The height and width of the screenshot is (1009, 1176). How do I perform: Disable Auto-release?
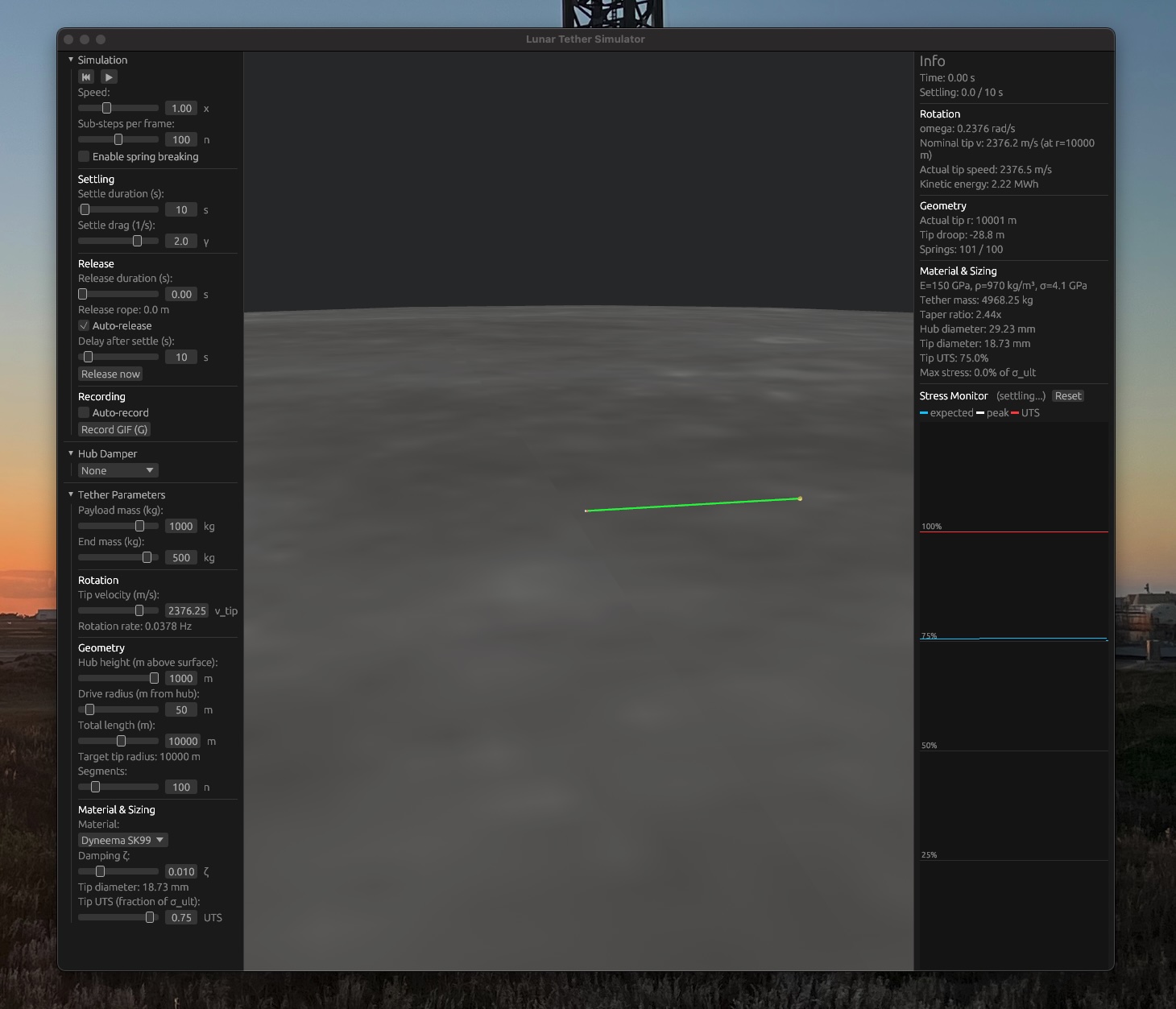pyautogui.click(x=84, y=325)
